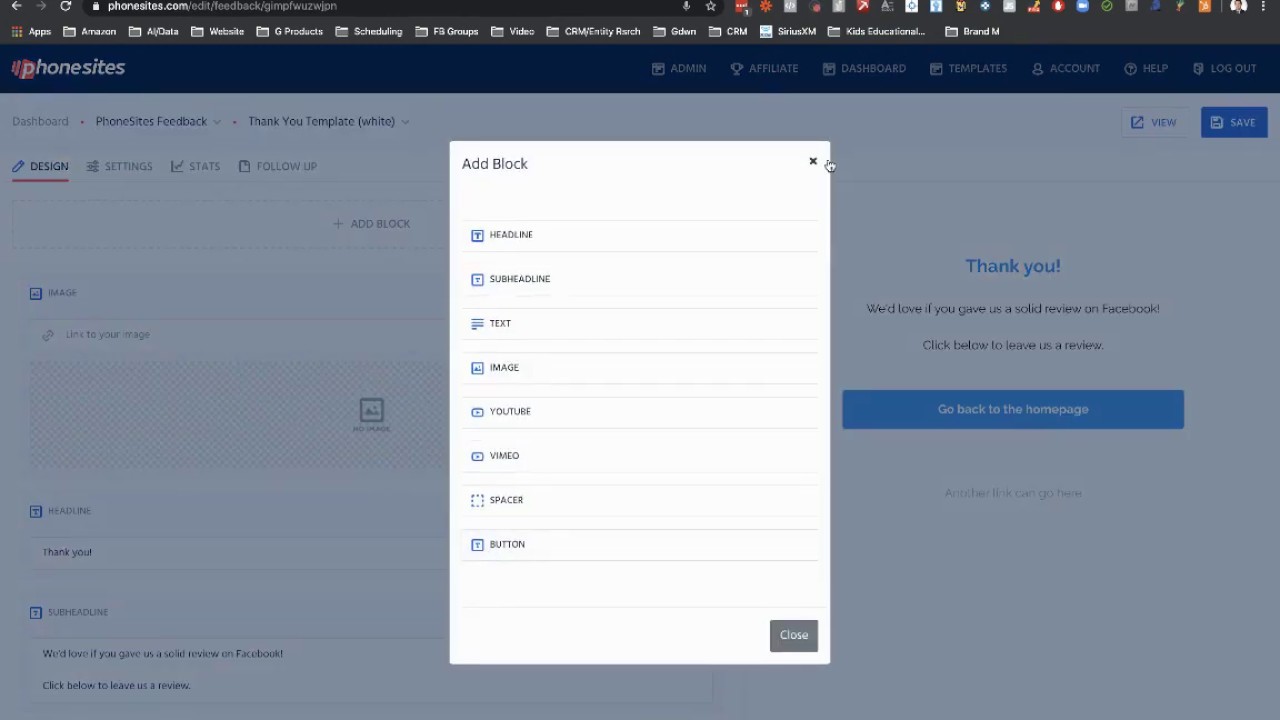Bookmark the page with the star icon
Image resolution: width=1280 pixels, height=720 pixels.
[x=711, y=6]
